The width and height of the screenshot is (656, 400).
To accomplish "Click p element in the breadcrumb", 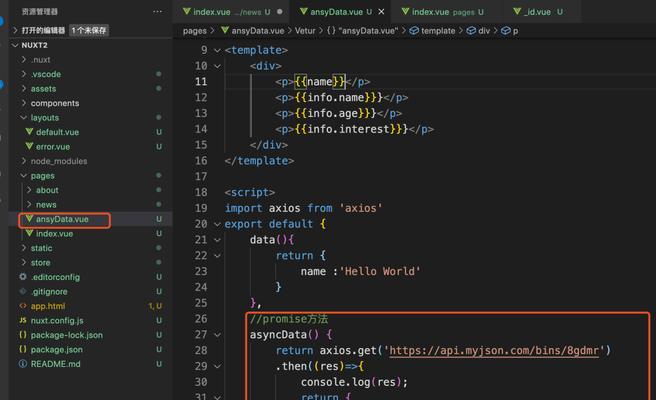I will click(515, 31).
